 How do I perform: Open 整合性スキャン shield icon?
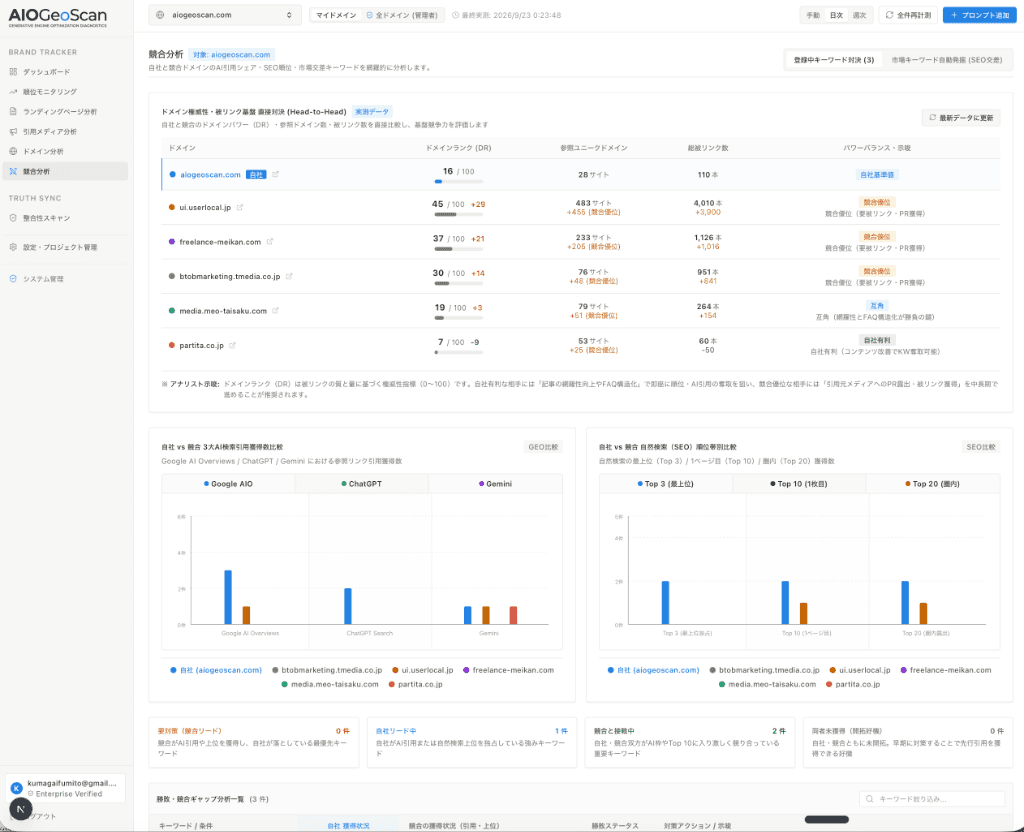[13, 218]
